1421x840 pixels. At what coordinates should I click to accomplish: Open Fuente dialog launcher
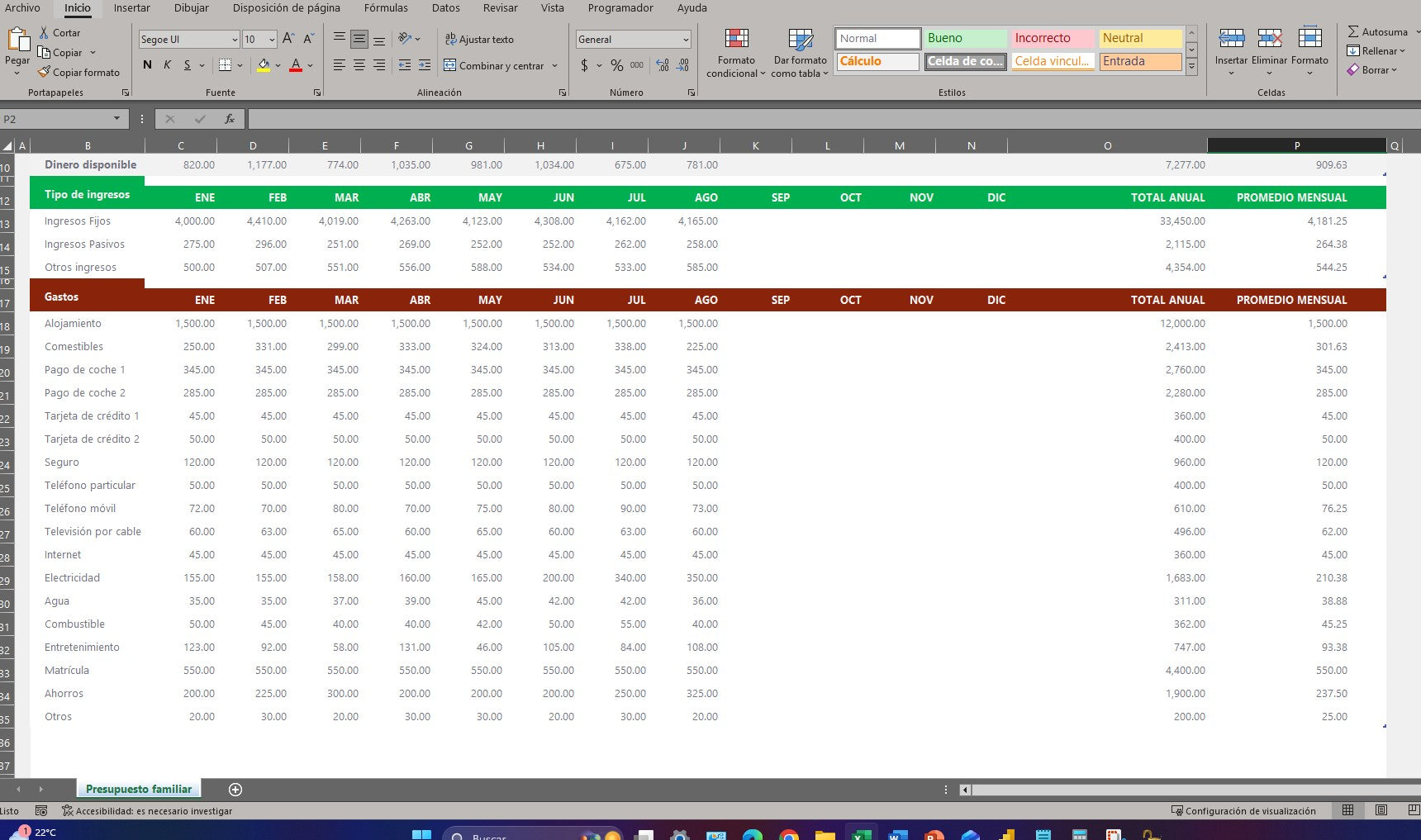click(317, 93)
